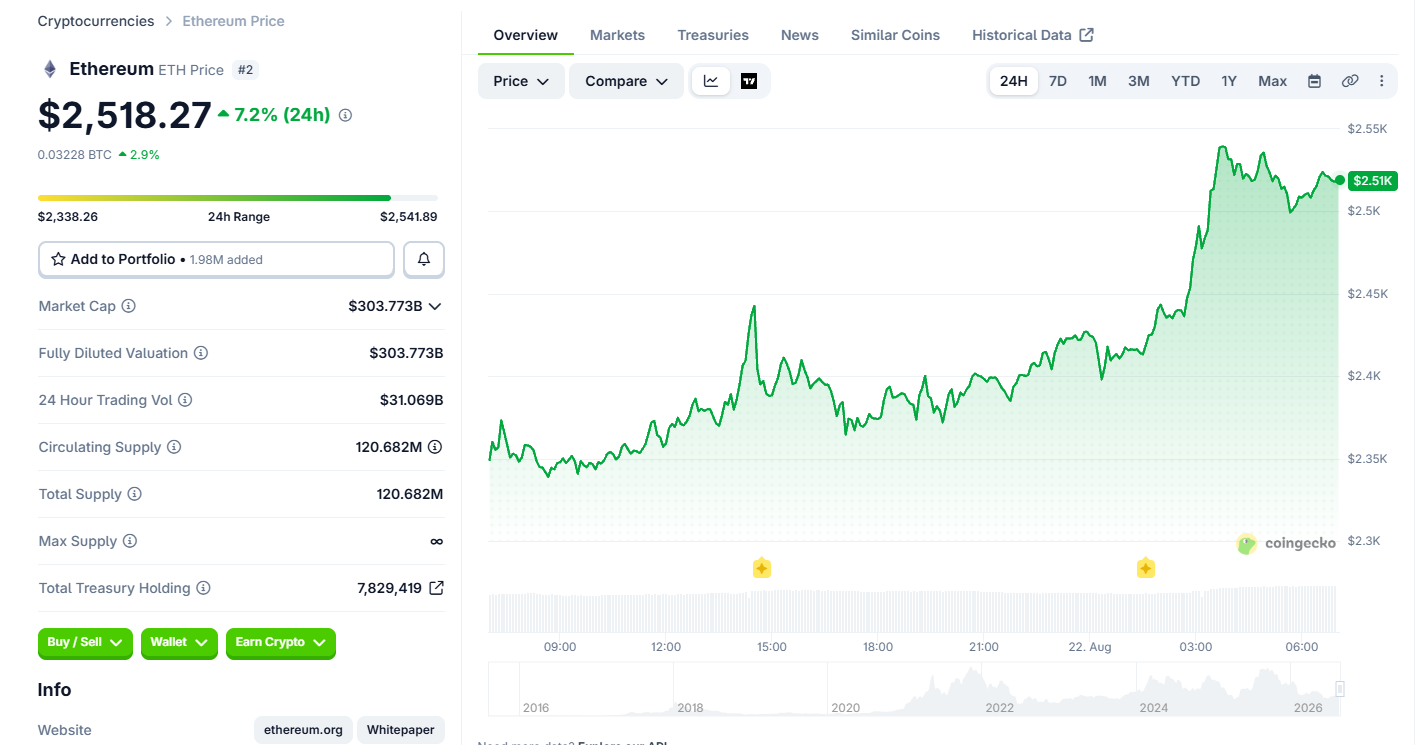Viewport: 1419px width, 745px height.
Task: Click the news marker icon near 15:00
Action: click(762, 568)
